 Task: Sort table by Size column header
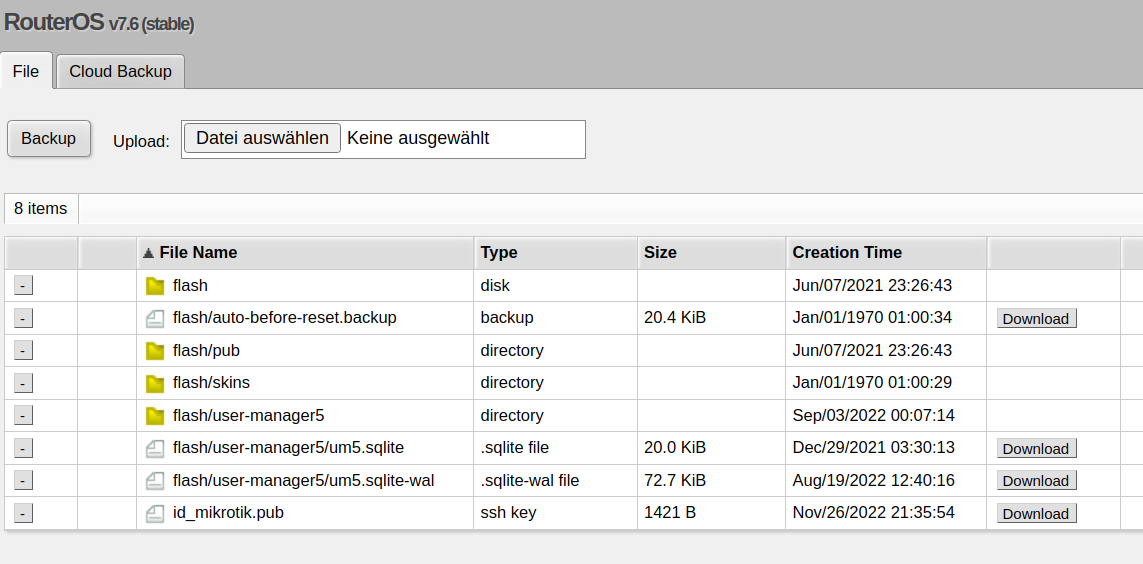pos(712,253)
